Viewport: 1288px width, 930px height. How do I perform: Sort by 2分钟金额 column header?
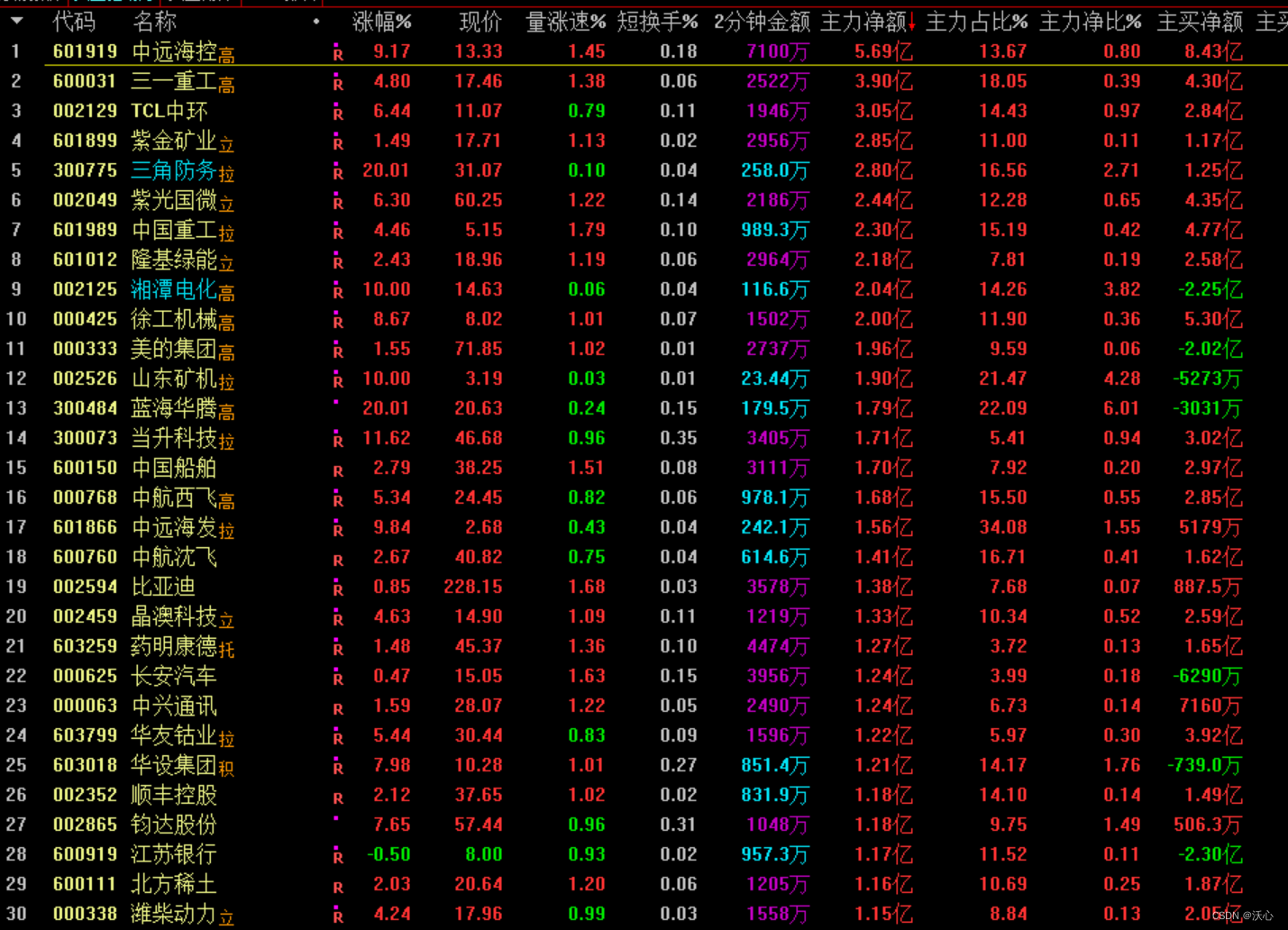(762, 22)
